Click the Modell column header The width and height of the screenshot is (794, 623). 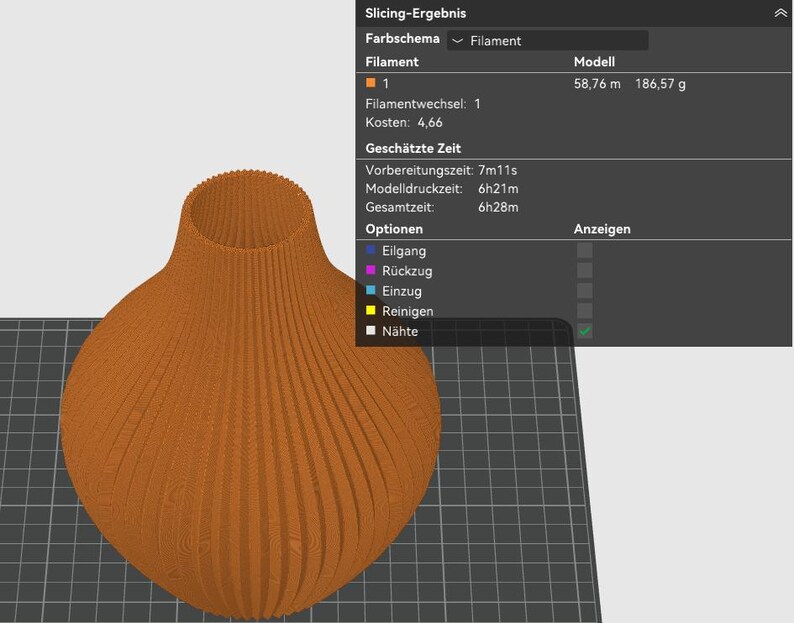pyautogui.click(x=594, y=62)
